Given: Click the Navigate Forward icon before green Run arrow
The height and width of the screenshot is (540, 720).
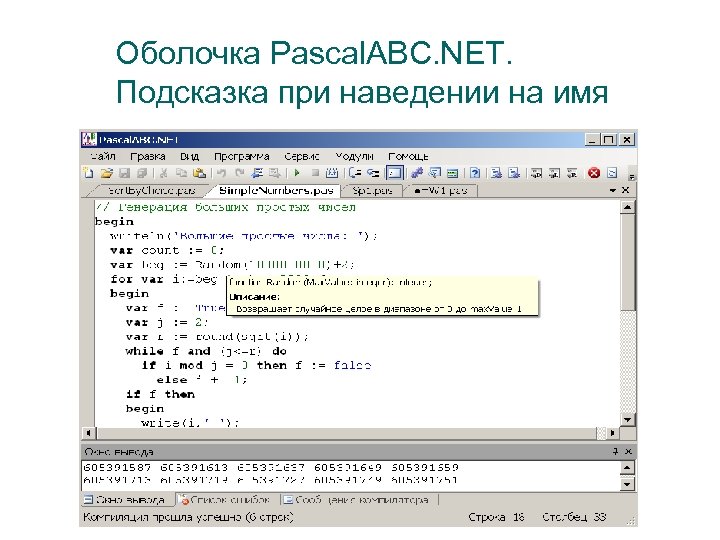Looking at the screenshot, I should (275, 173).
